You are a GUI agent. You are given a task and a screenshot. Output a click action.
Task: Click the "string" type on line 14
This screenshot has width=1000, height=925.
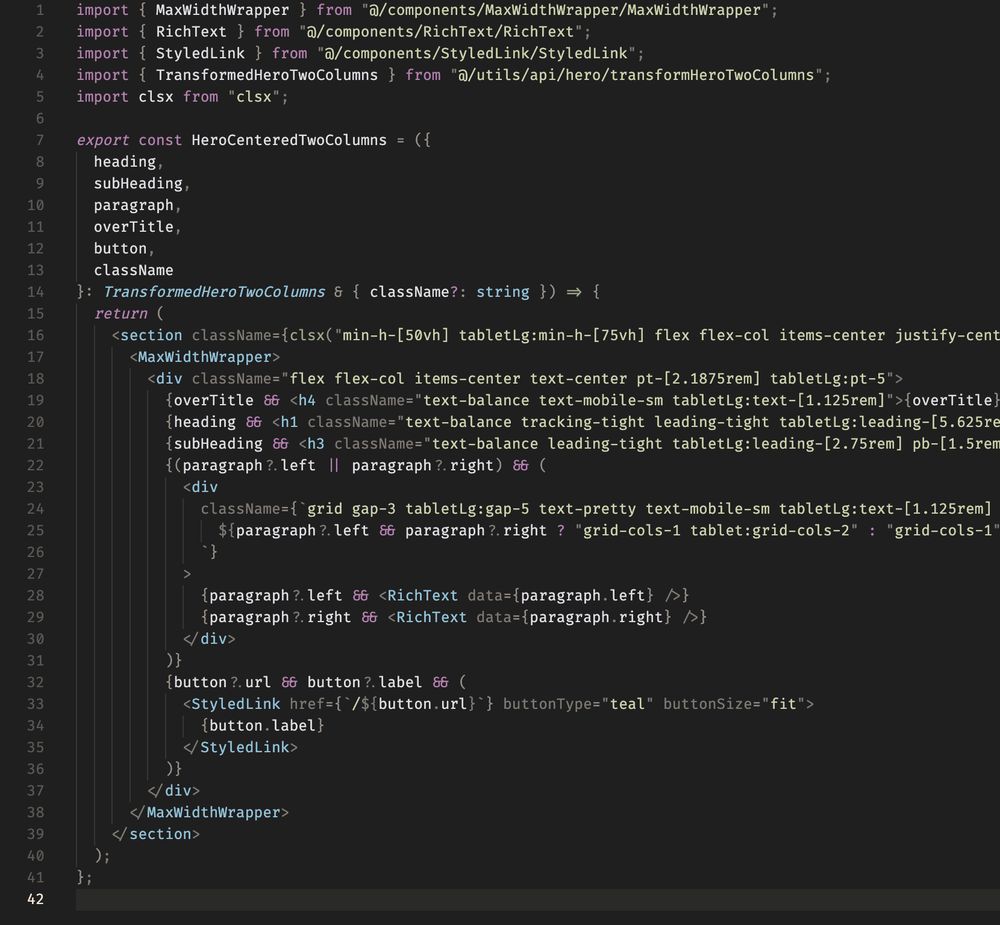503,292
